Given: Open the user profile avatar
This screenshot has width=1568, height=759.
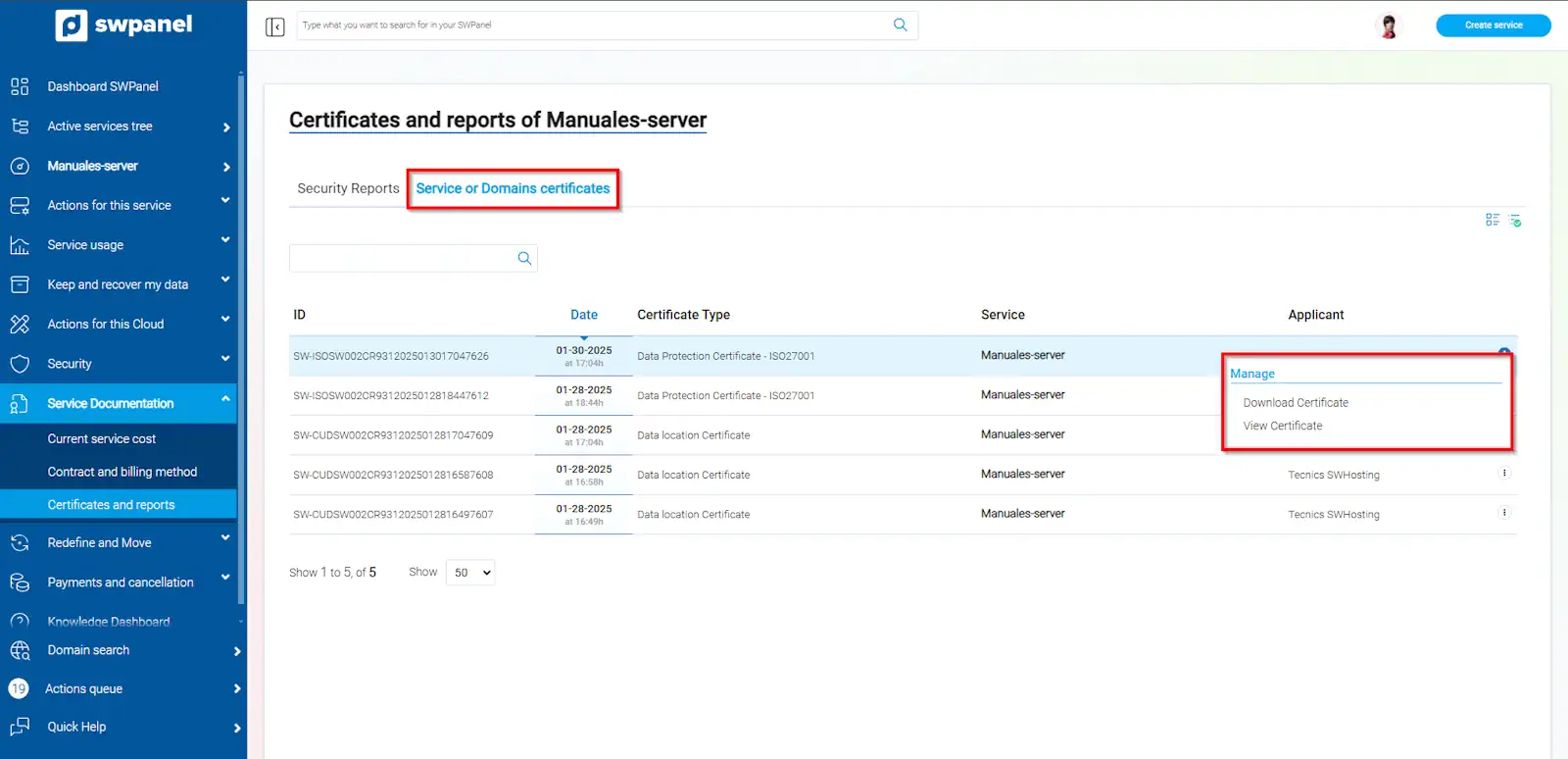Looking at the screenshot, I should tap(1388, 26).
